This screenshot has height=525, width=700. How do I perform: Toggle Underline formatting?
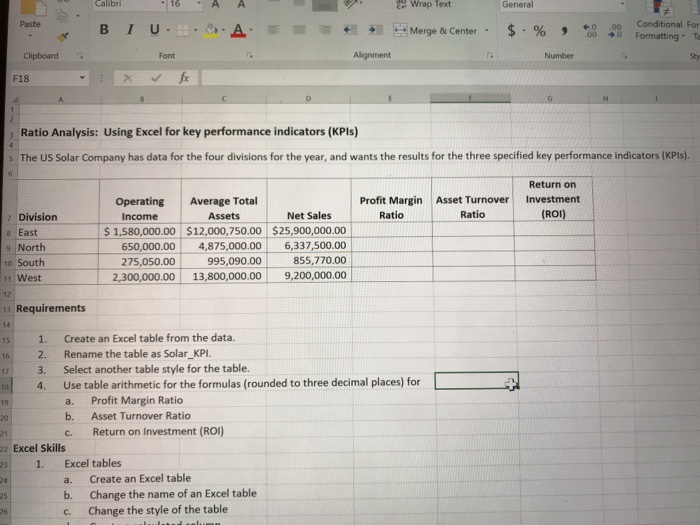154,29
